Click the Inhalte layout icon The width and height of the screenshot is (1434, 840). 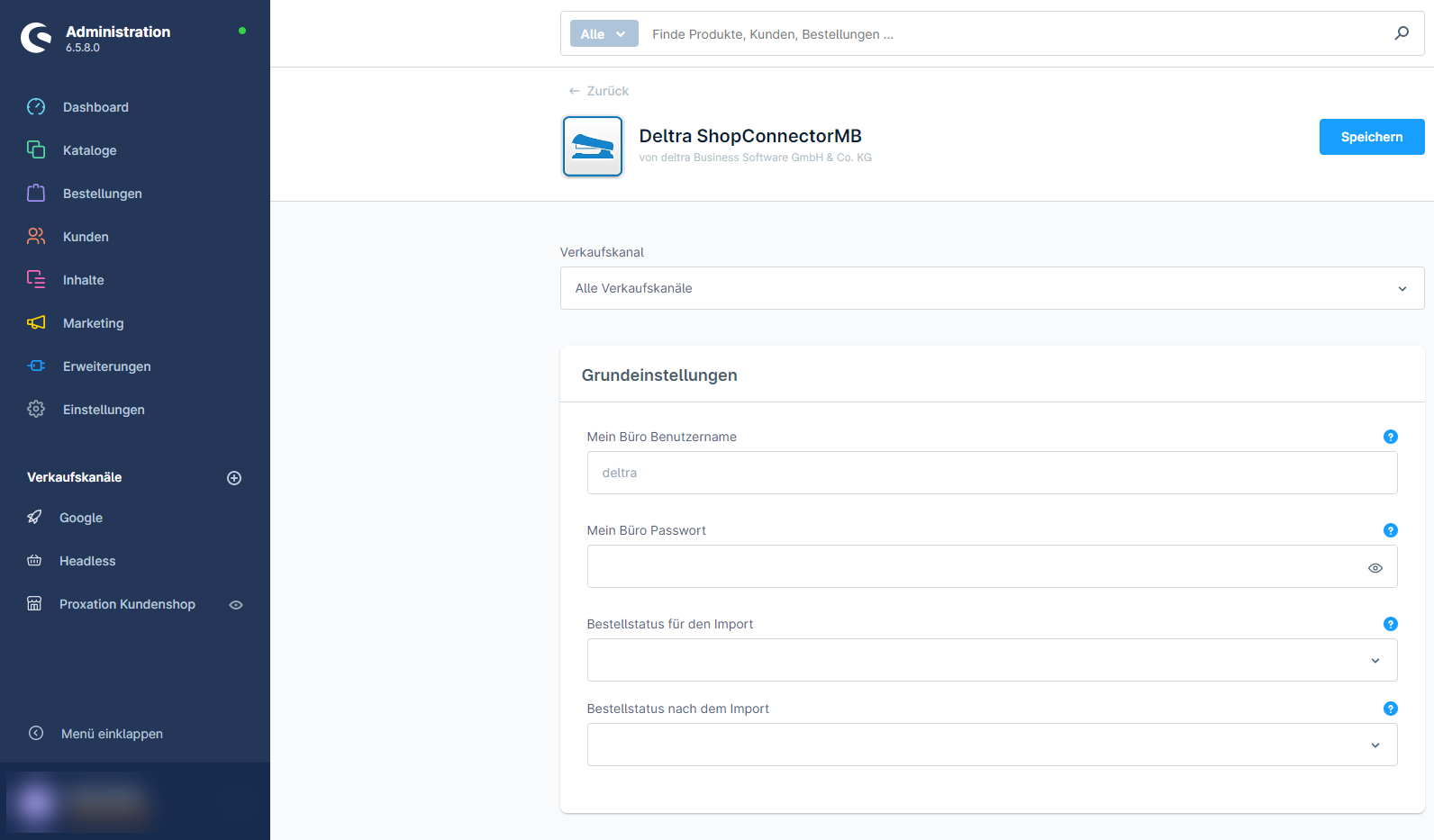pyautogui.click(x=36, y=279)
